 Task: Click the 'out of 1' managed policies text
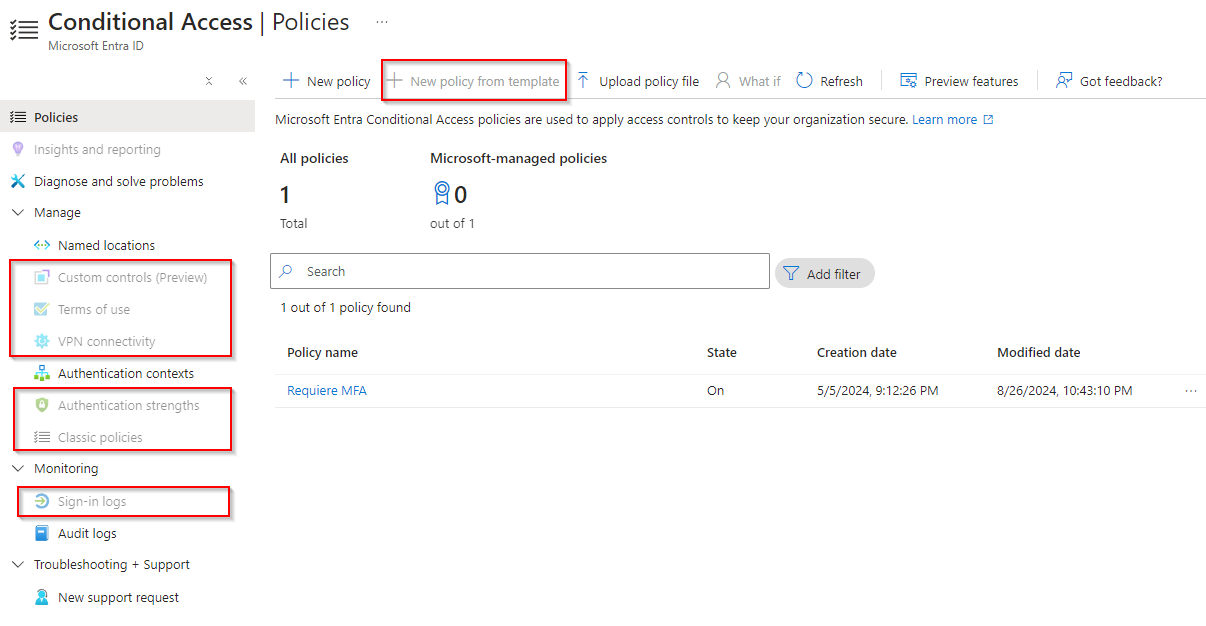coord(452,223)
